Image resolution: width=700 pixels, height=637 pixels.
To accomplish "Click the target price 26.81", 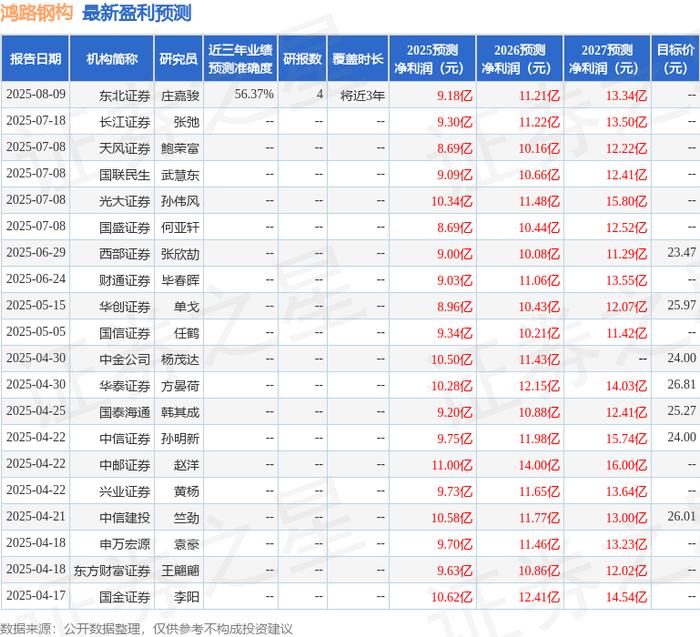I will [x=682, y=384].
